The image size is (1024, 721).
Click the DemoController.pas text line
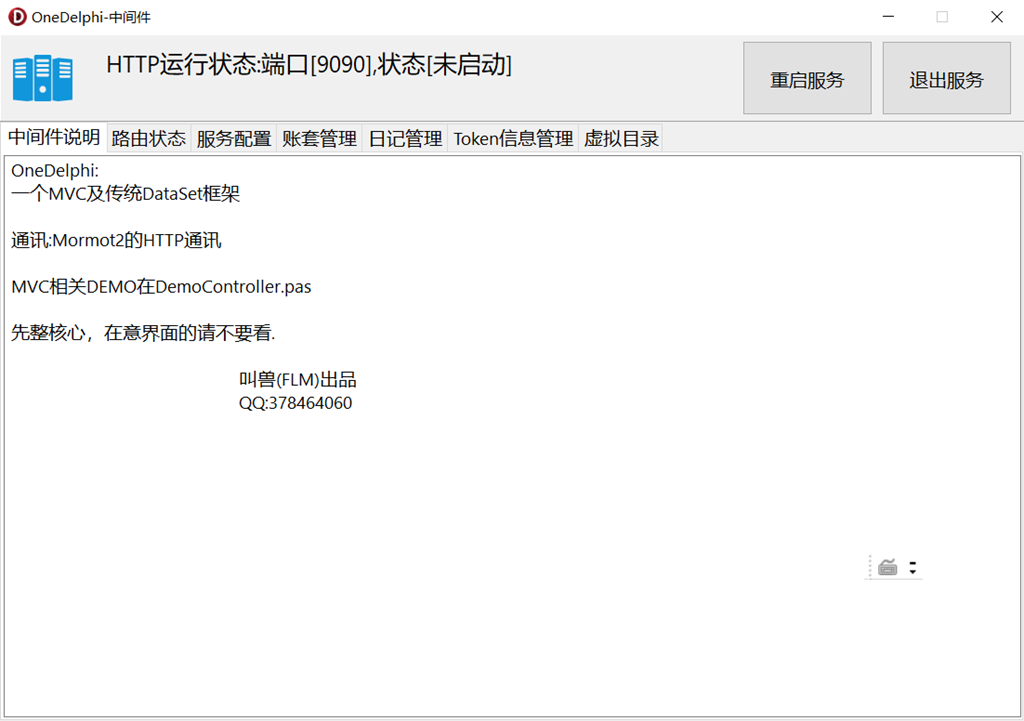[161, 287]
